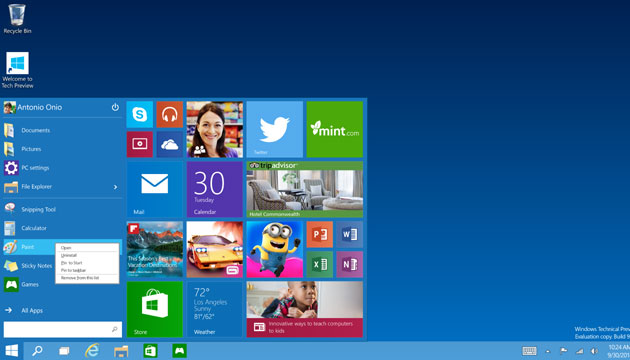Image resolution: width=630 pixels, height=360 pixels.
Task: Open the red Video tile
Action: point(139,144)
